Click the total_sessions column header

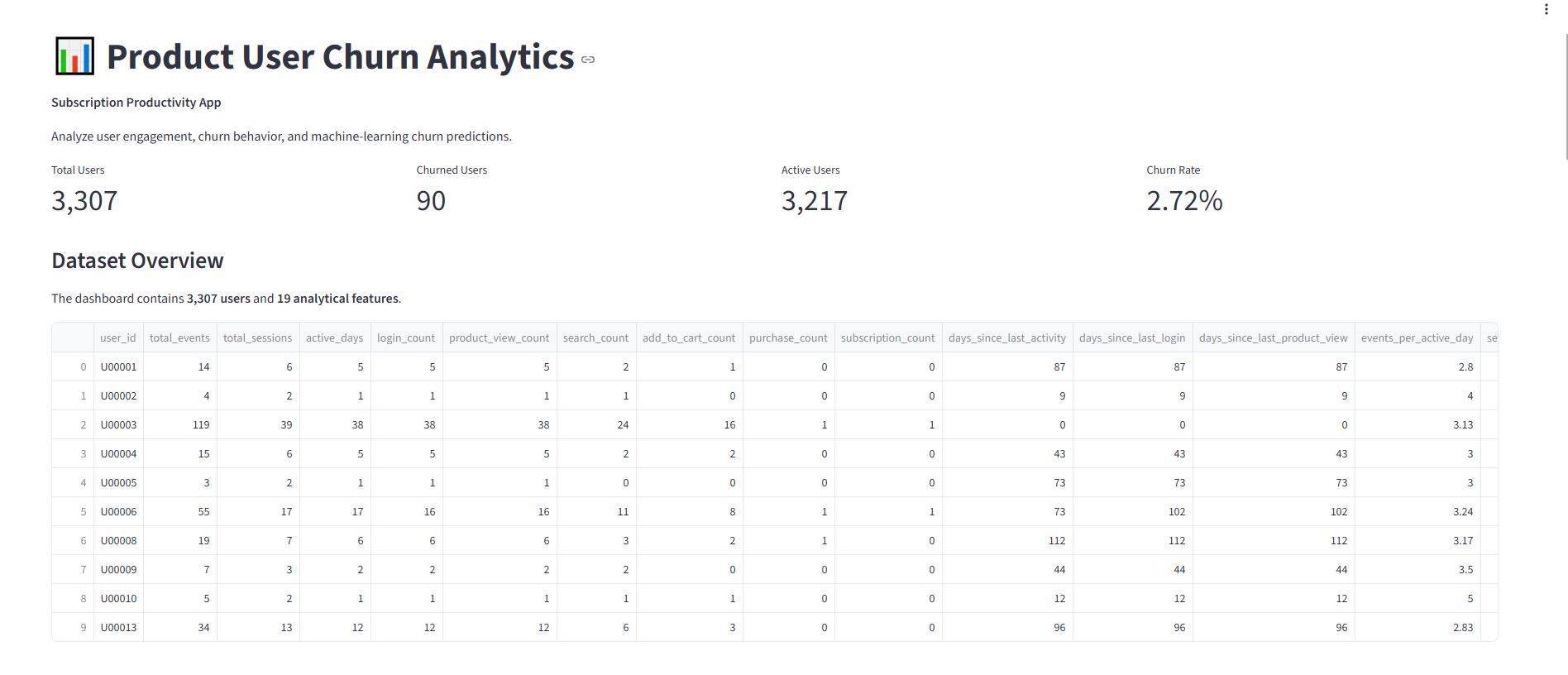[258, 337]
